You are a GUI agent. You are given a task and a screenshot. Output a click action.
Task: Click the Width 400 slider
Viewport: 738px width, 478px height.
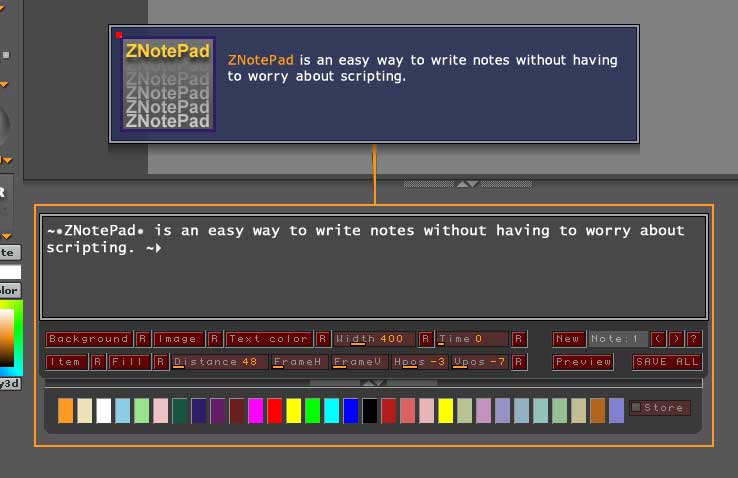pos(374,339)
